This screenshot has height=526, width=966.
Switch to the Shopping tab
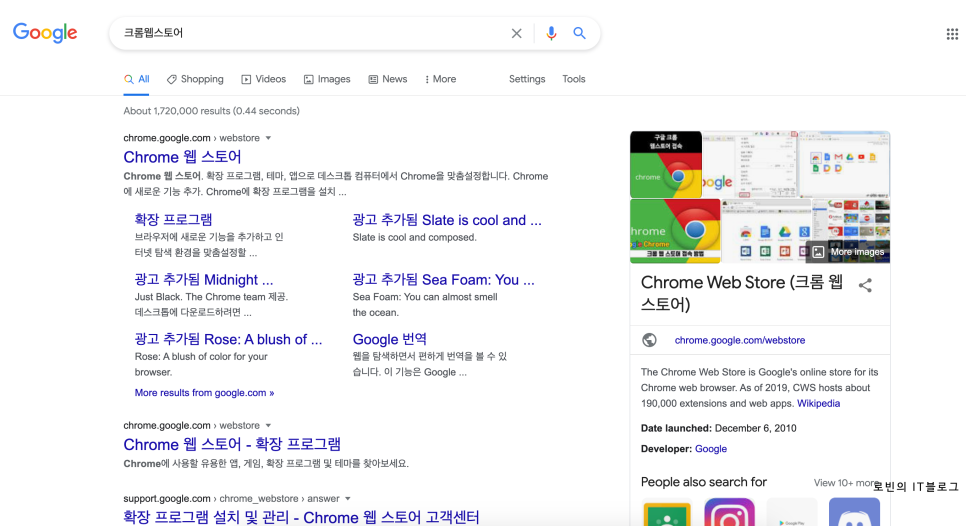(x=195, y=79)
